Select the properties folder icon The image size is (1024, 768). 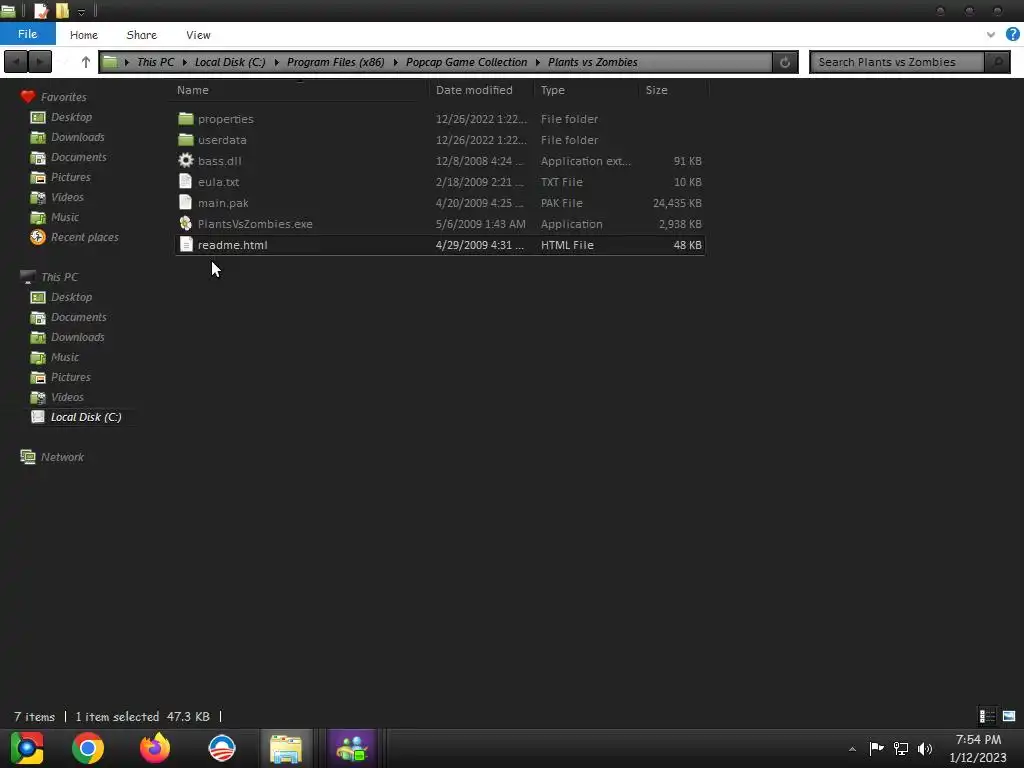pyautogui.click(x=186, y=118)
